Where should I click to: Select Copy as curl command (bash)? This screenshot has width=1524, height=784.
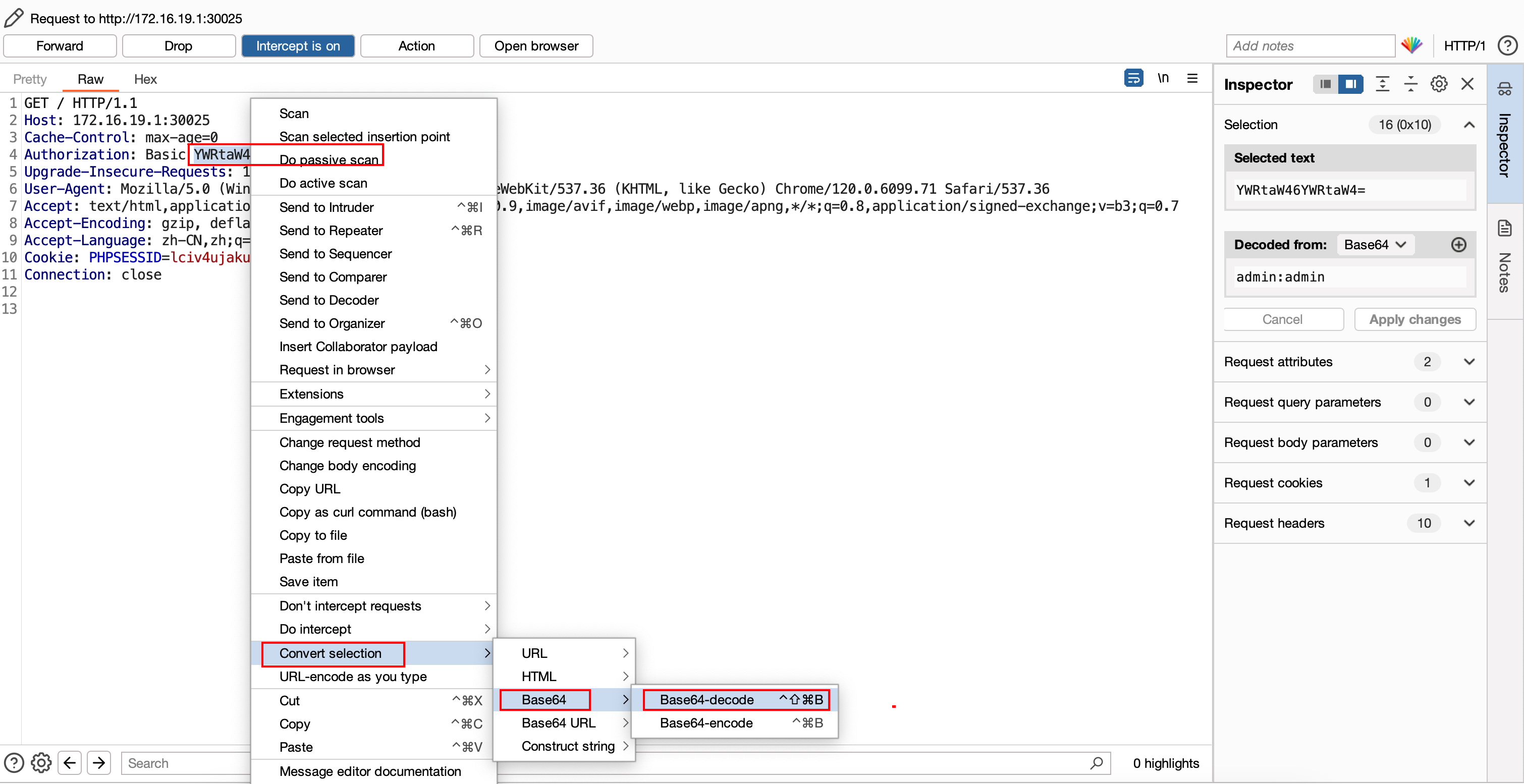tap(374, 512)
